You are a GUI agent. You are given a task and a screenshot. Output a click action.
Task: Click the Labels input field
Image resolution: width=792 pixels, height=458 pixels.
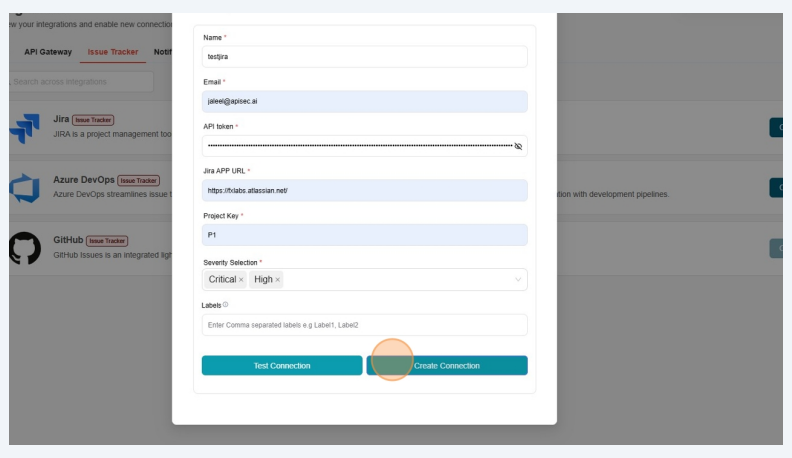coord(364,325)
